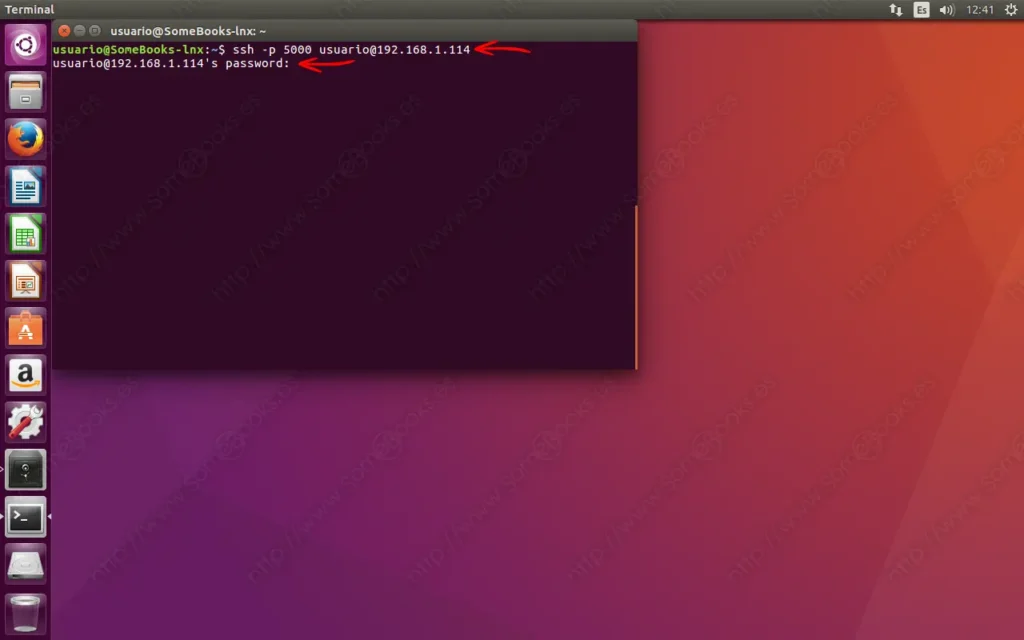Launch the Files file manager
Viewport: 1024px width, 640px height.
point(25,92)
